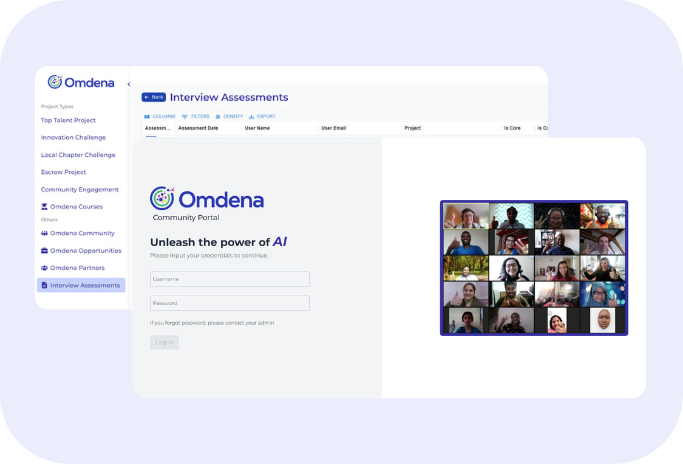The width and height of the screenshot is (683, 464).
Task: Click the Interview Assessments page heading
Action: [229, 97]
